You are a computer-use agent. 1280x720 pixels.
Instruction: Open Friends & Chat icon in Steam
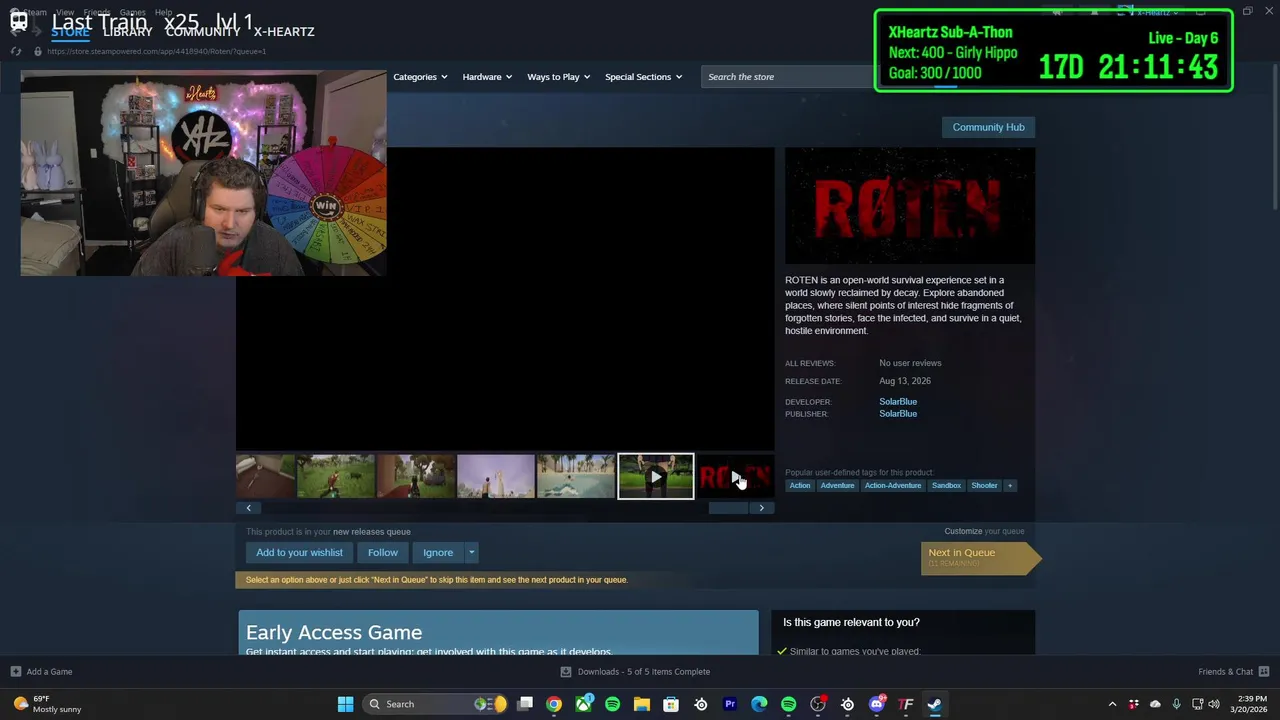pyautogui.click(x=1264, y=672)
